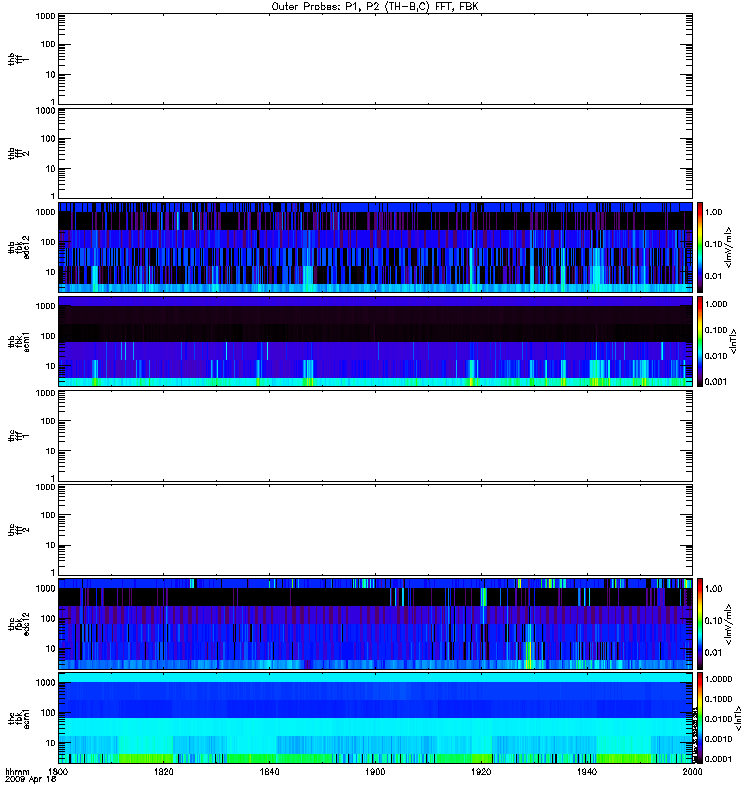Viewport: 750px width, 800px height.
Task: Click the thb fbk edc12 color bar
Action: [x=700, y=247]
